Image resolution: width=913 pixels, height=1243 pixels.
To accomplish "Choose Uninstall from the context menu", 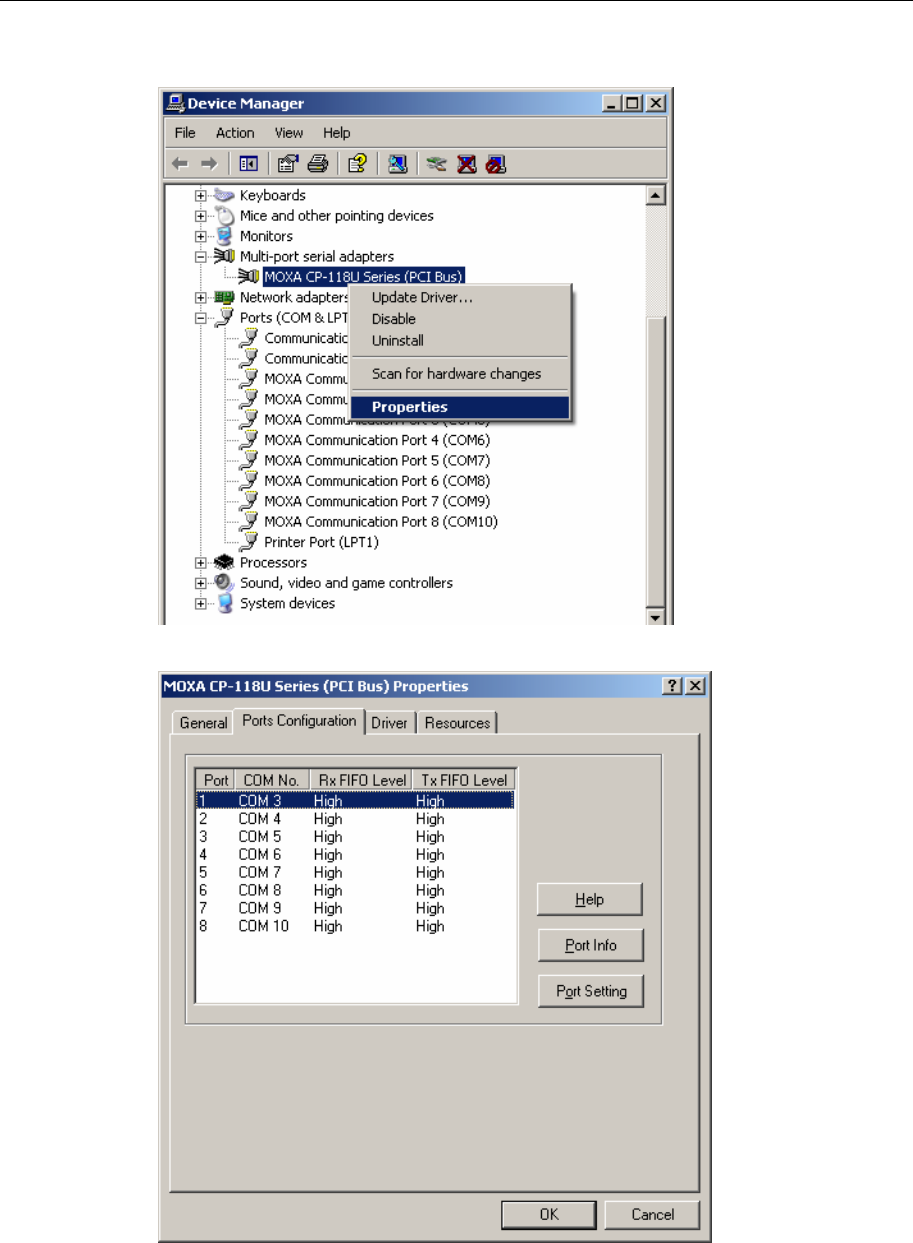I will tap(460, 341).
